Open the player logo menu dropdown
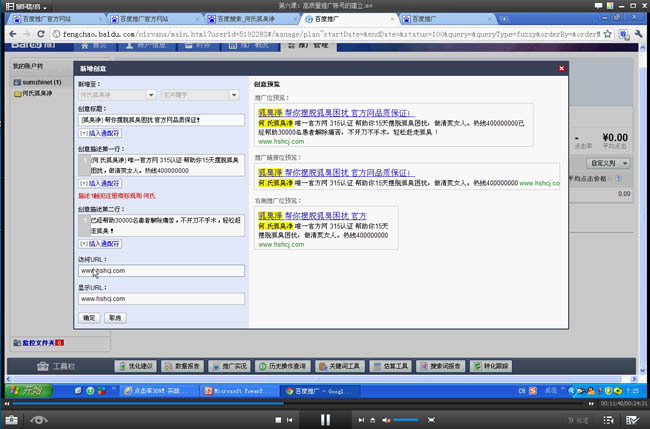 point(26,6)
